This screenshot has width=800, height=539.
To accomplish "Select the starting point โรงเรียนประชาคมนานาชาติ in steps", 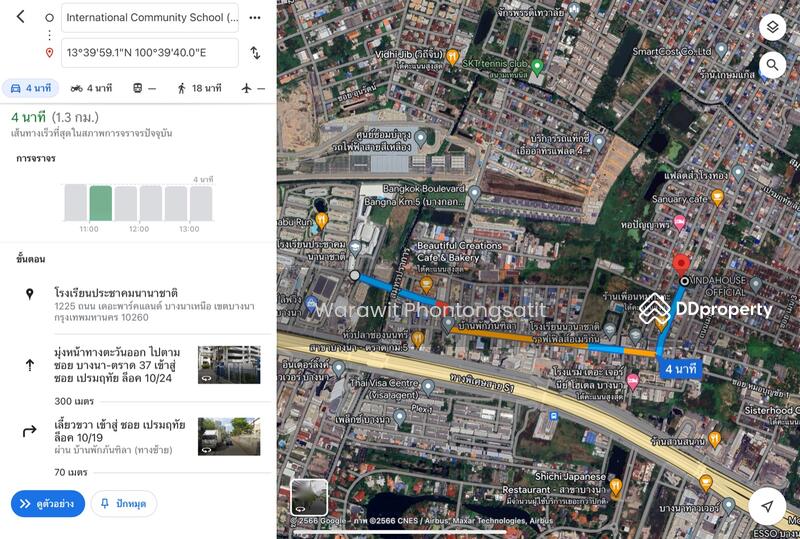I will (x=116, y=293).
